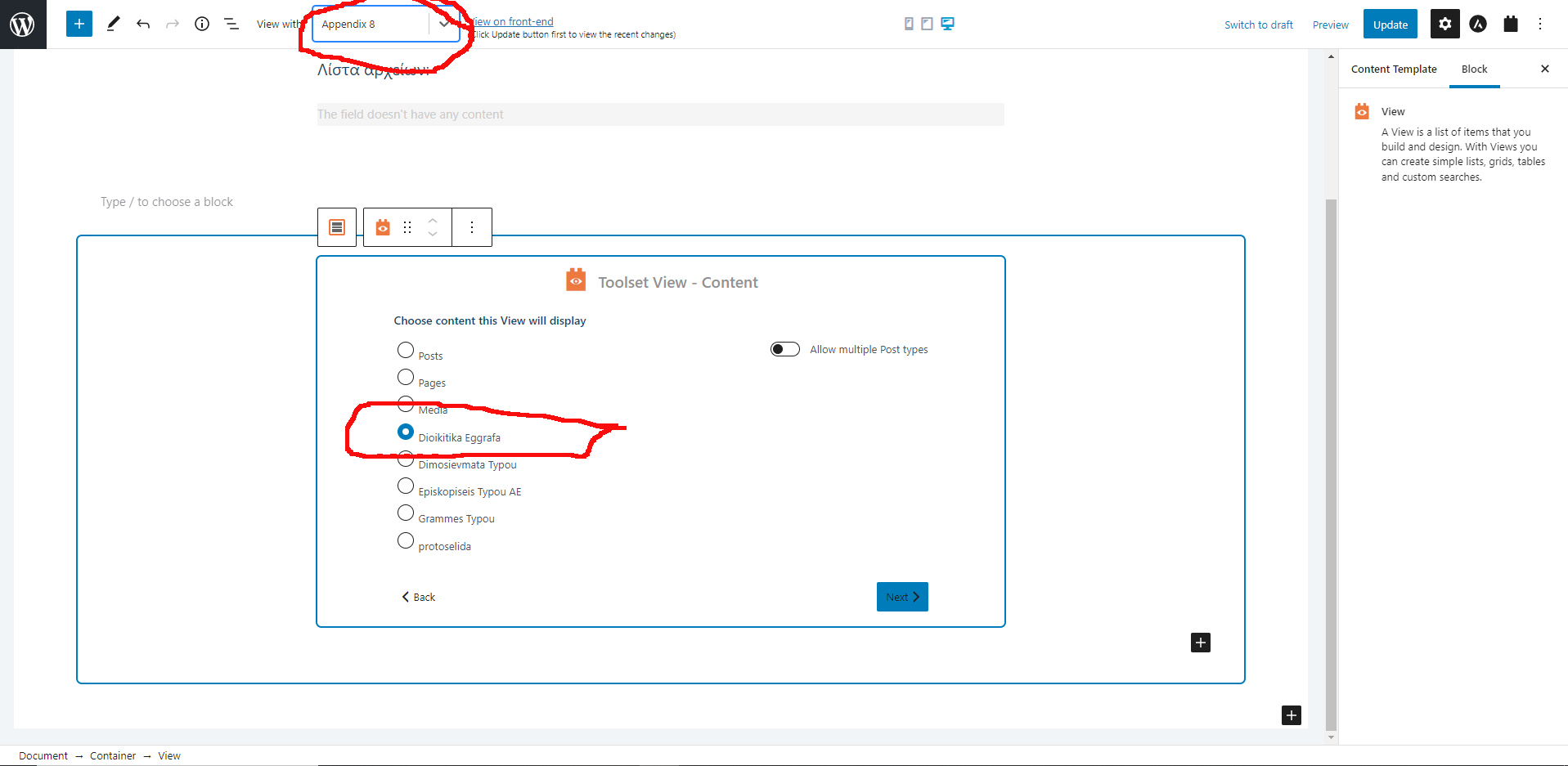1568x766 pixels.
Task: Click the WordPress logo icon
Action: coord(23,25)
